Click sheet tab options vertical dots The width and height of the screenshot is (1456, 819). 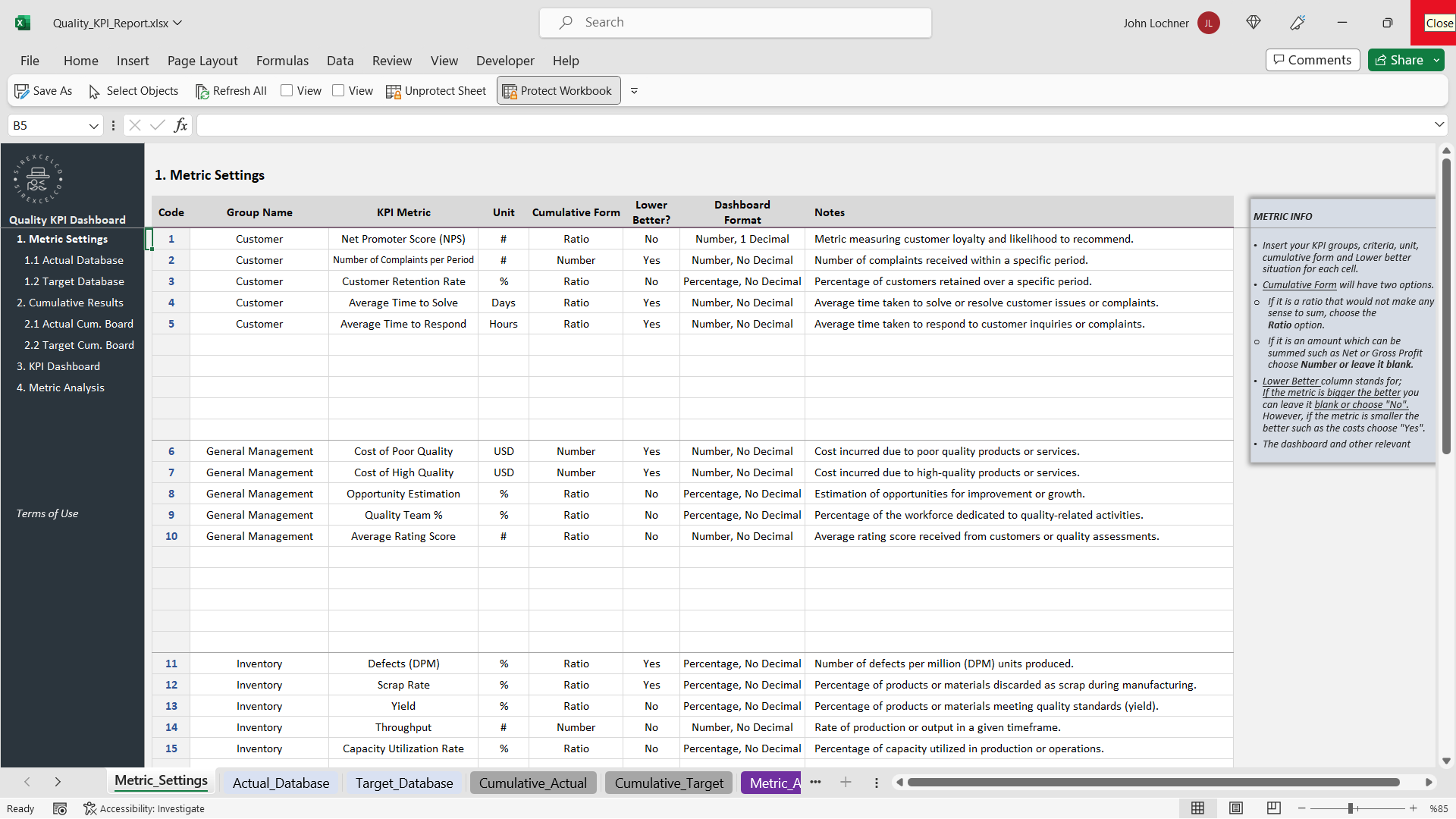pos(877,783)
